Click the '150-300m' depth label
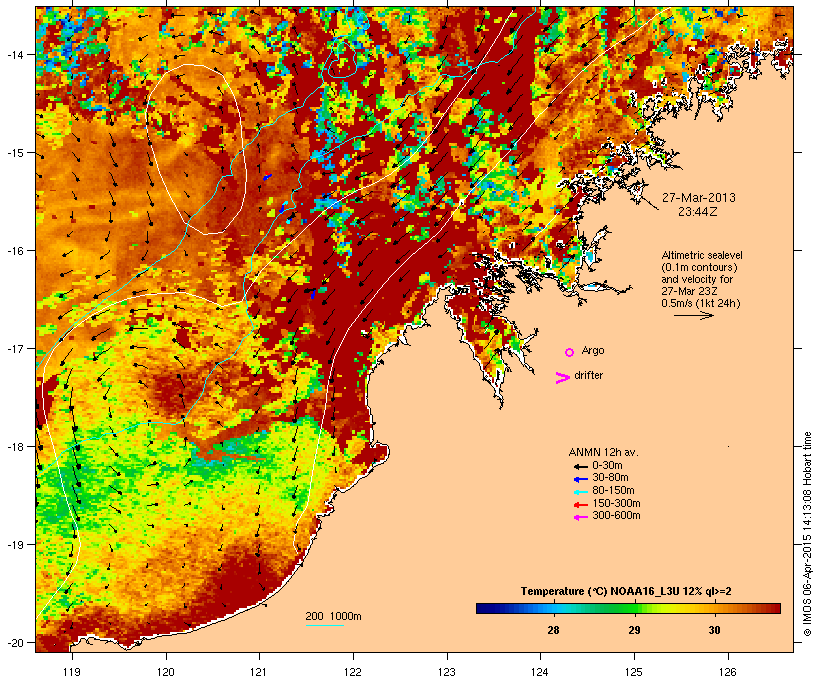 [x=616, y=503]
